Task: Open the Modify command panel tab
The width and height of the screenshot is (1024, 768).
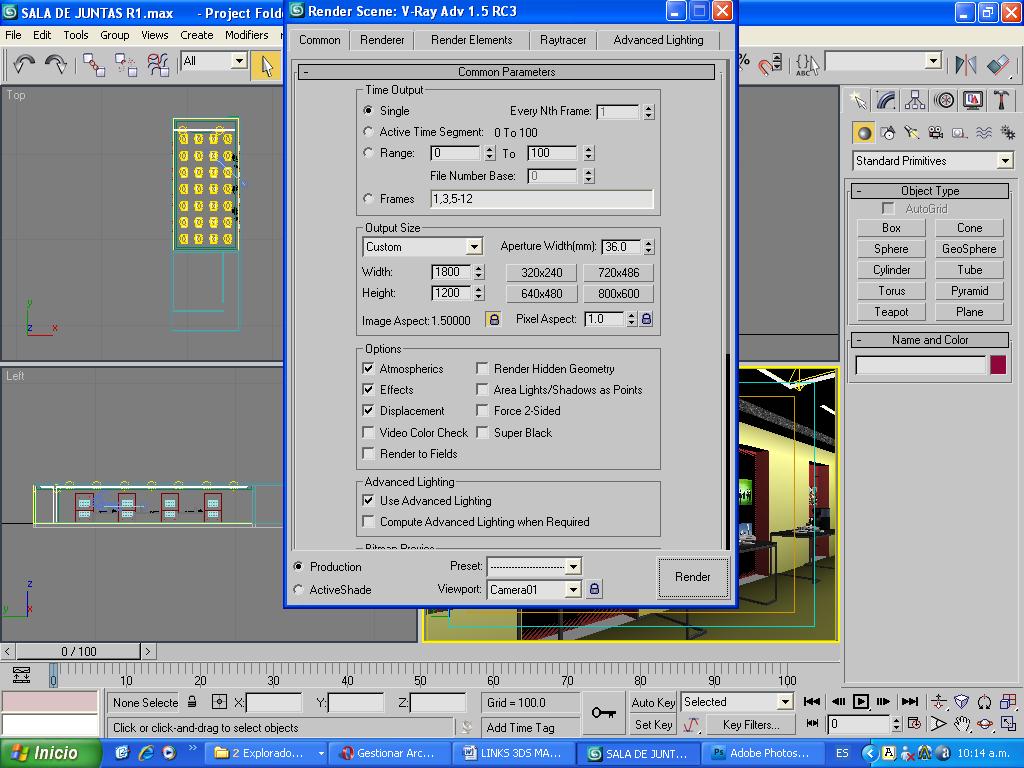Action: (x=886, y=100)
